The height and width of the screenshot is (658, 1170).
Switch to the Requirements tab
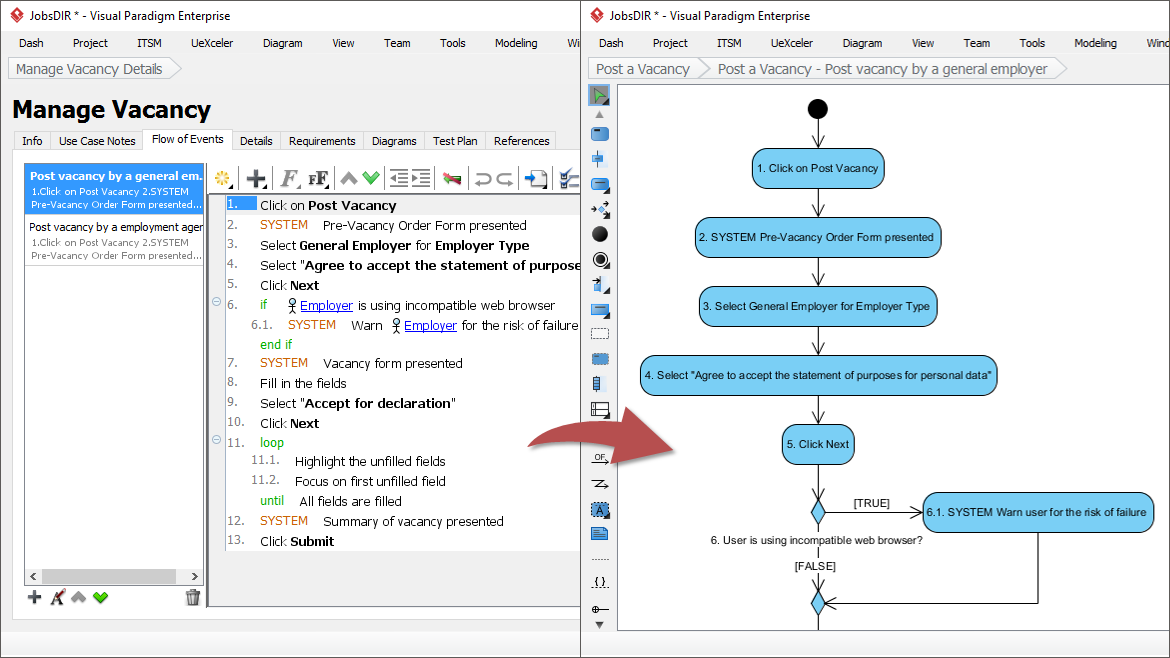tap(322, 141)
